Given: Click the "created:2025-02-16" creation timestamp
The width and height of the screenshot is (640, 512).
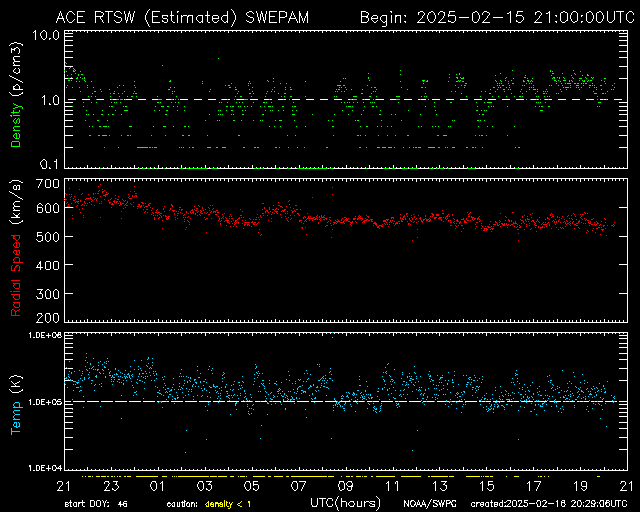Looking at the screenshot, I should click(549, 504).
